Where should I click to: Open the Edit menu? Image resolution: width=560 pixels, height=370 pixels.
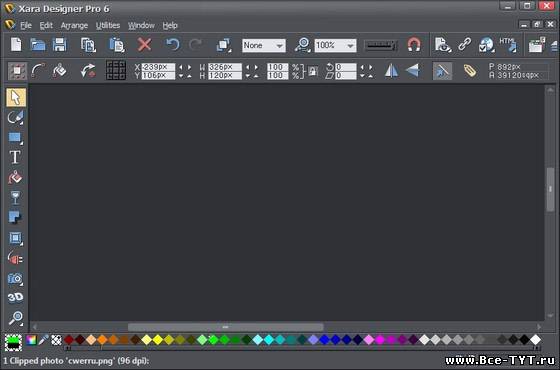(x=46, y=26)
